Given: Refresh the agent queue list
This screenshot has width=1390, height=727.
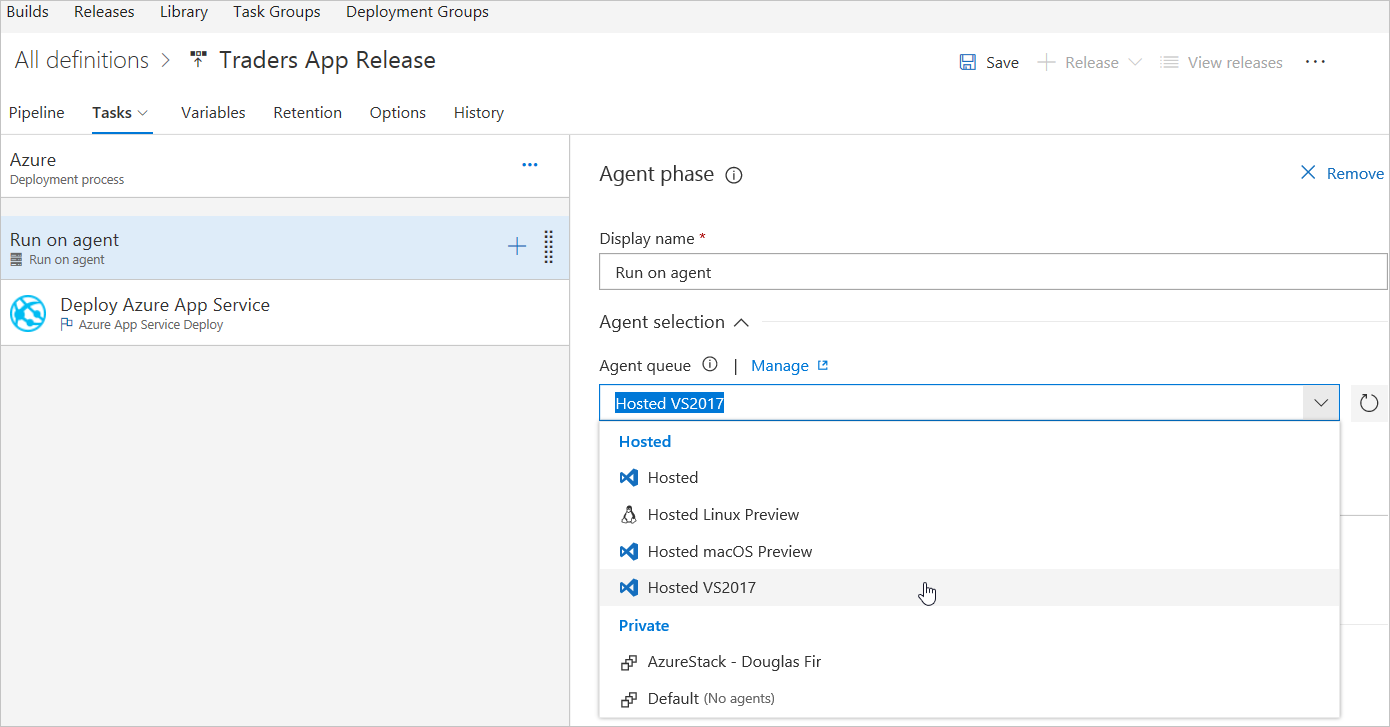Looking at the screenshot, I should click(x=1369, y=403).
